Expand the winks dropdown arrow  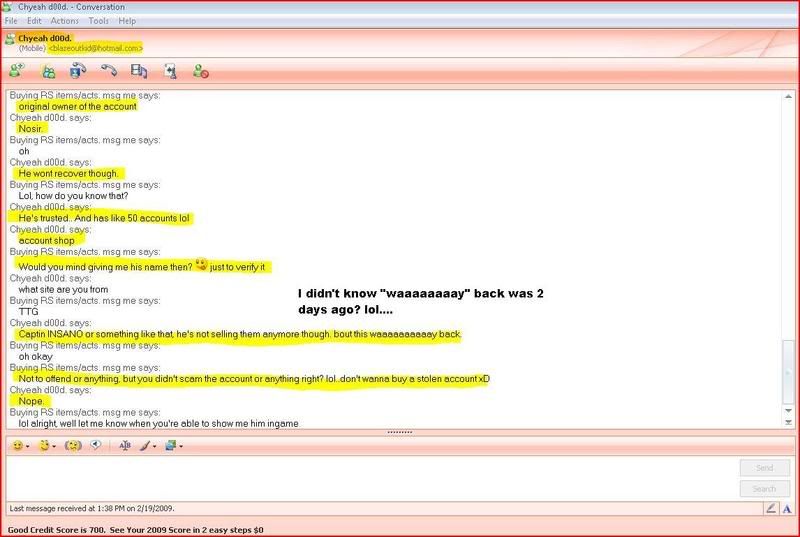pyautogui.click(x=54, y=447)
